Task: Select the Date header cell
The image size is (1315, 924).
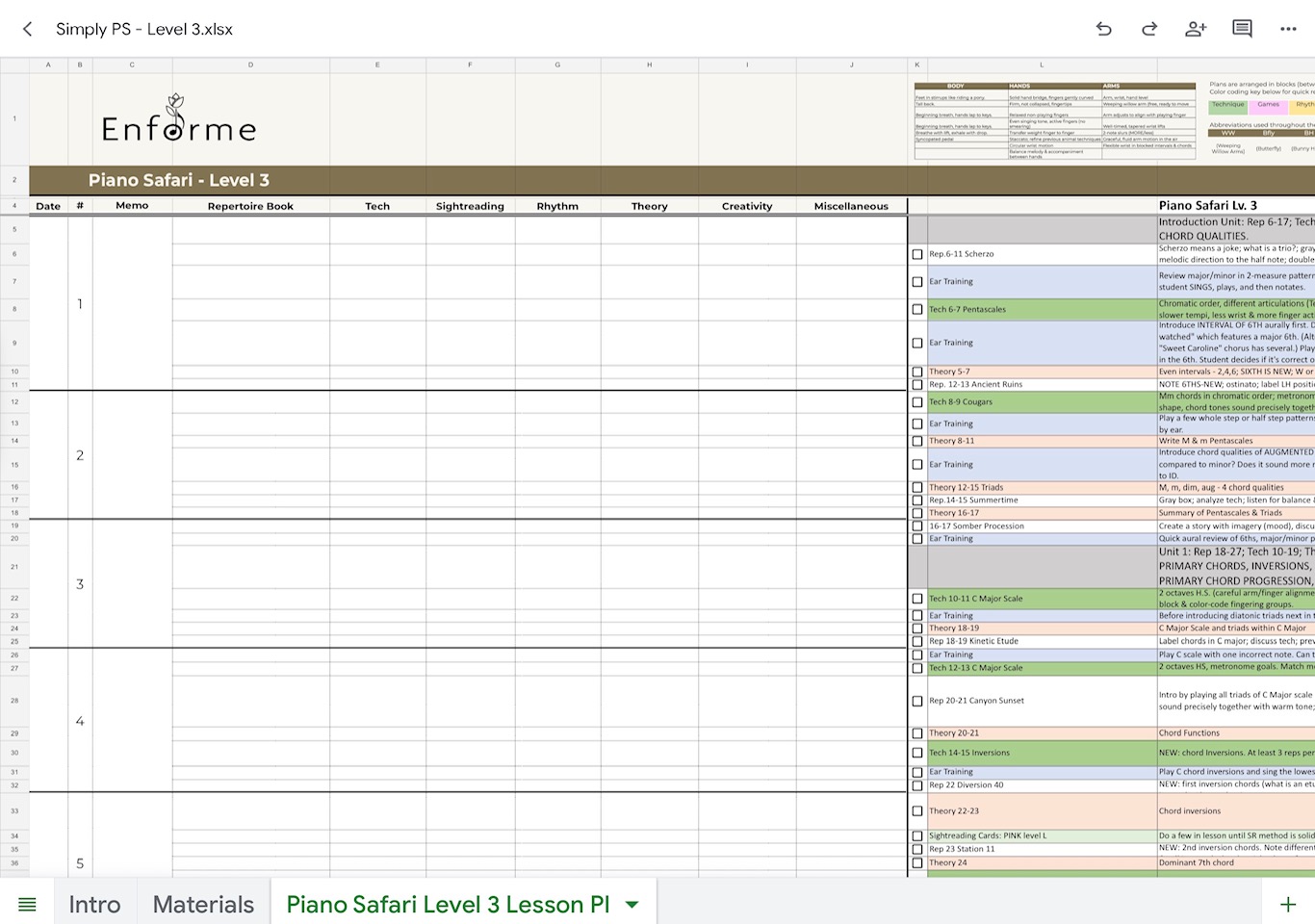Action: pyautogui.click(x=48, y=206)
